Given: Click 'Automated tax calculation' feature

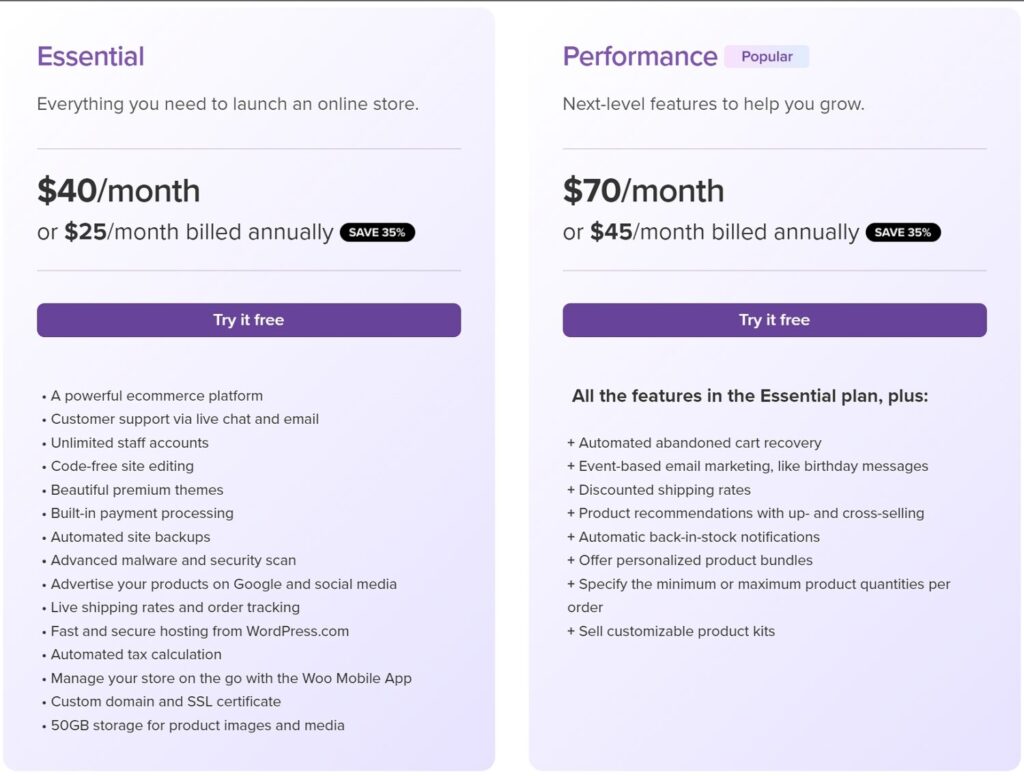Looking at the screenshot, I should tap(131, 655).
